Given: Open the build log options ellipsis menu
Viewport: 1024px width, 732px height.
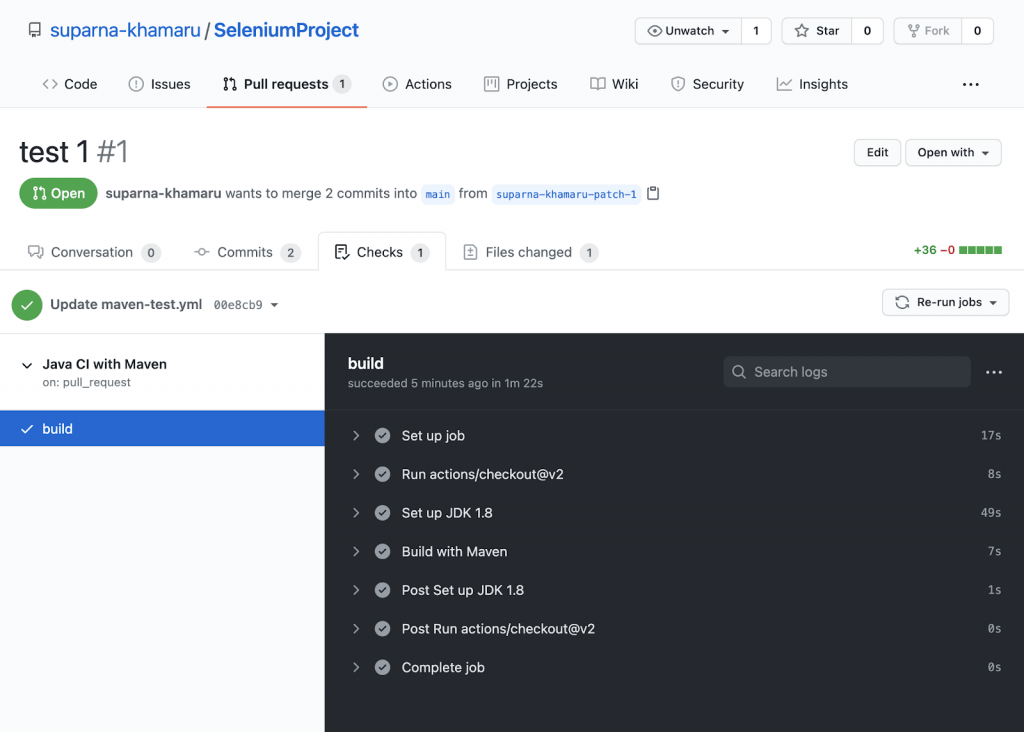Looking at the screenshot, I should pos(993,372).
